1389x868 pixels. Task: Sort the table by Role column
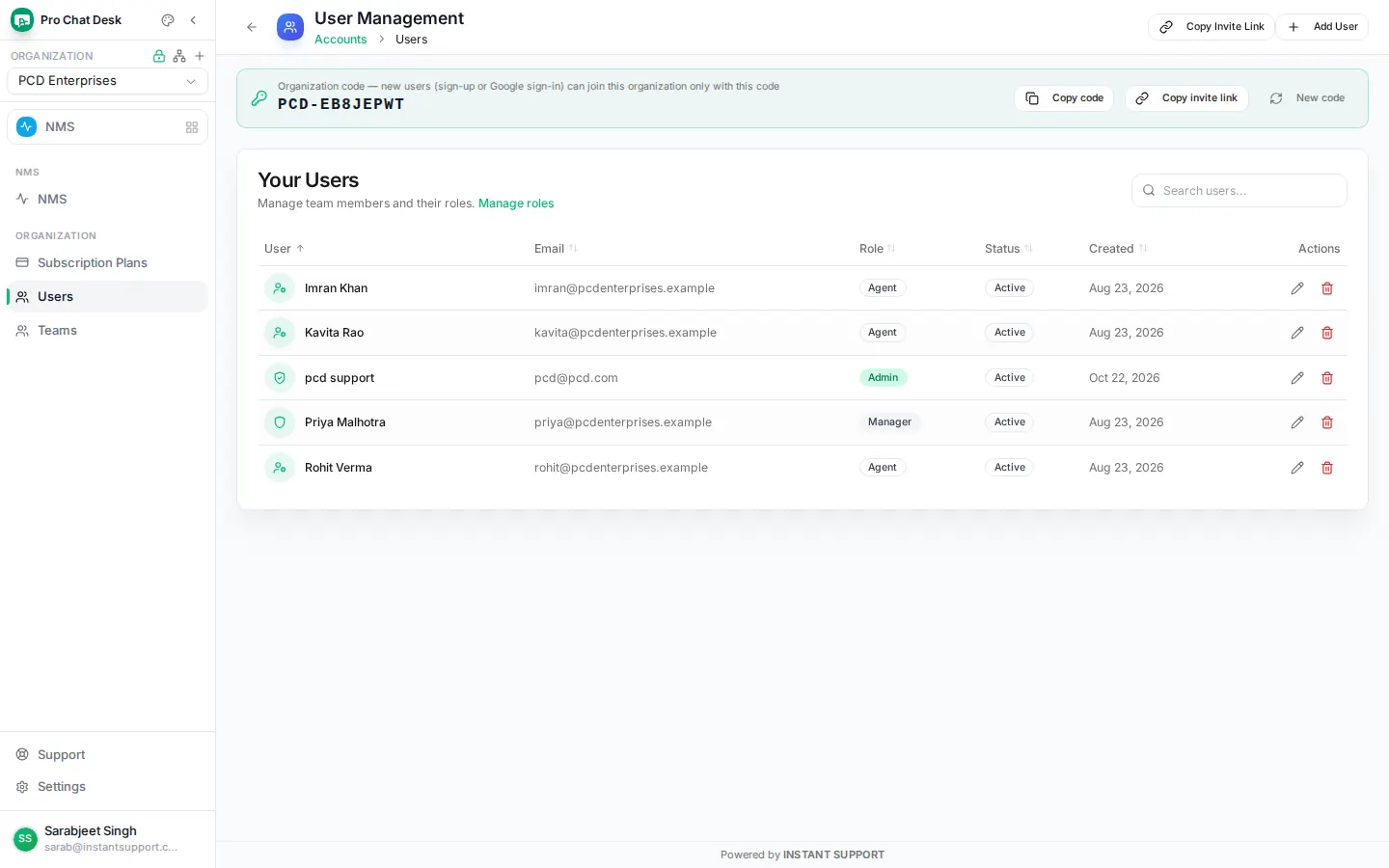tap(878, 249)
